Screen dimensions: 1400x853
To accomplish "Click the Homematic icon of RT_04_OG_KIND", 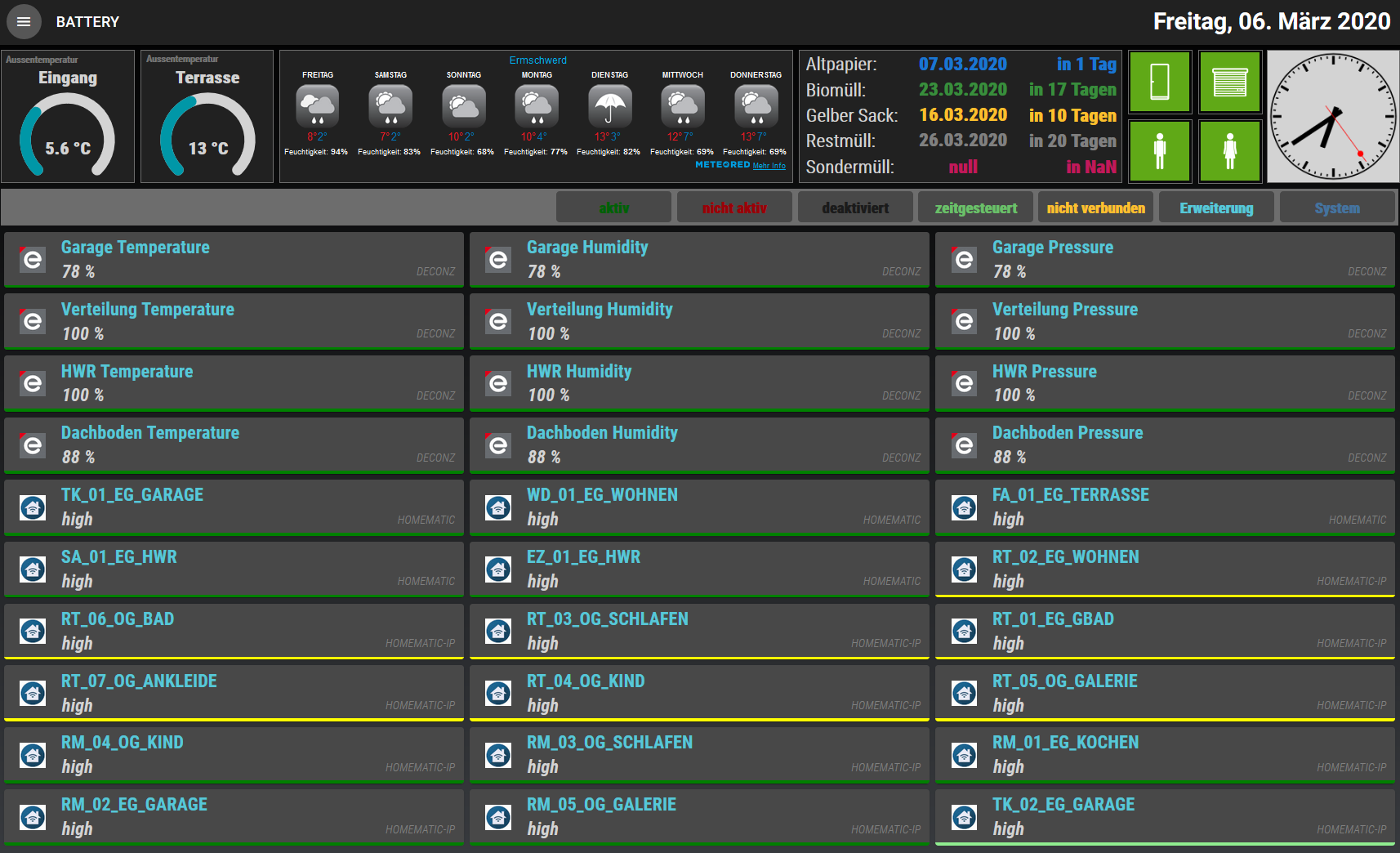I will click(x=498, y=694).
